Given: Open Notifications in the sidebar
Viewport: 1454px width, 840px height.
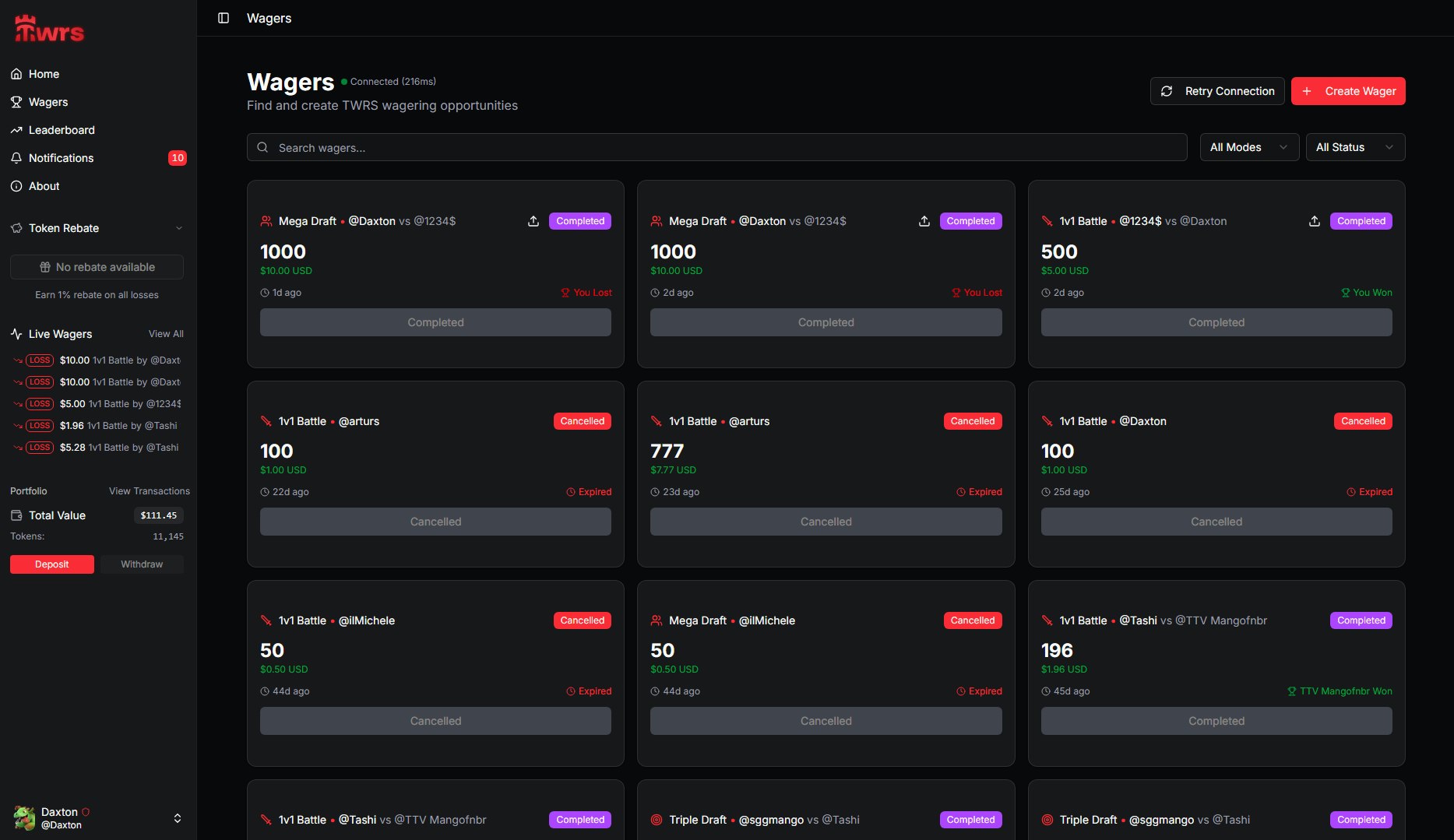Looking at the screenshot, I should pyautogui.click(x=98, y=158).
